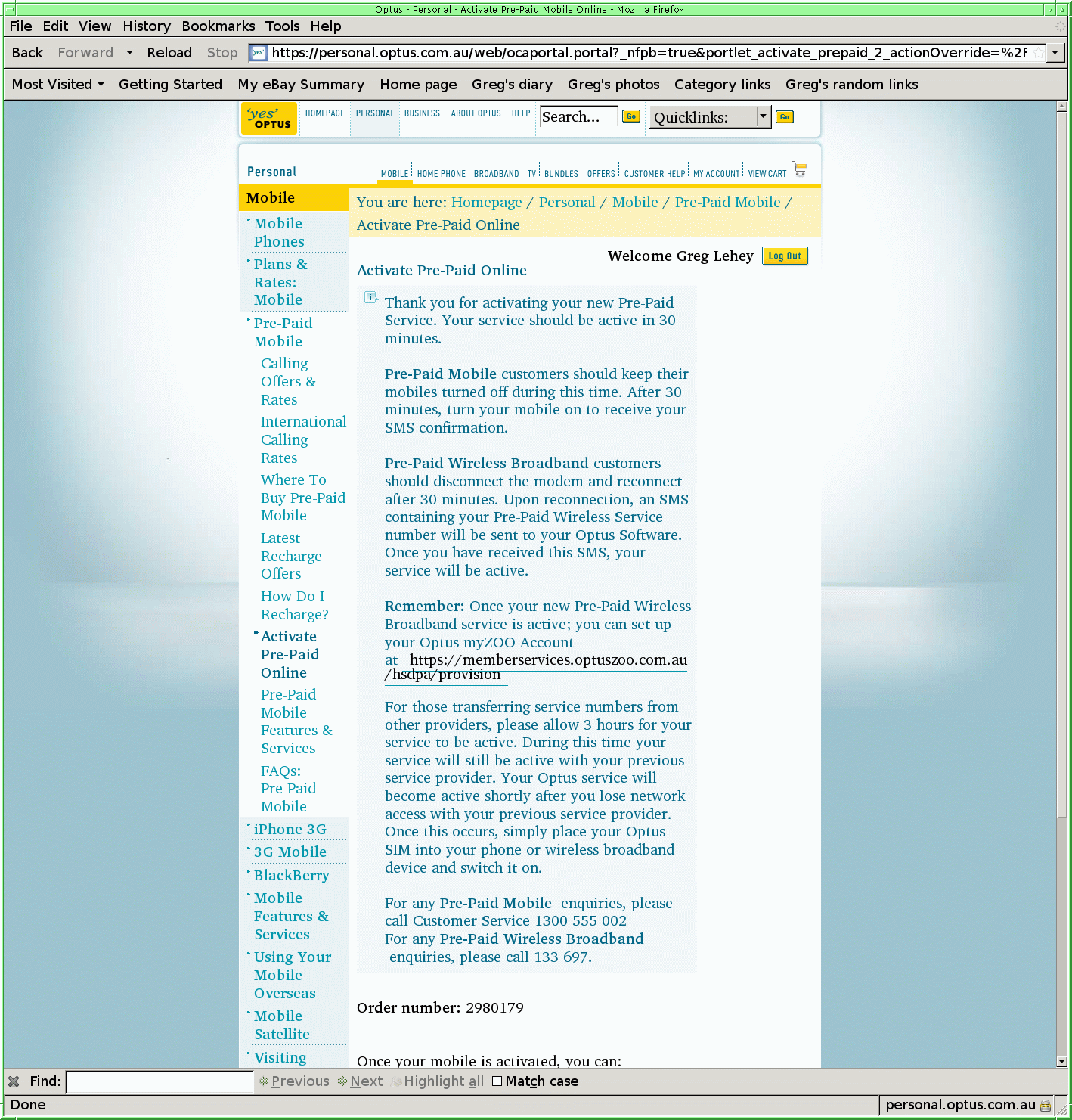Screen dimensions: 1072x1120
Task: Click into the Find text field
Action: tap(159, 1081)
